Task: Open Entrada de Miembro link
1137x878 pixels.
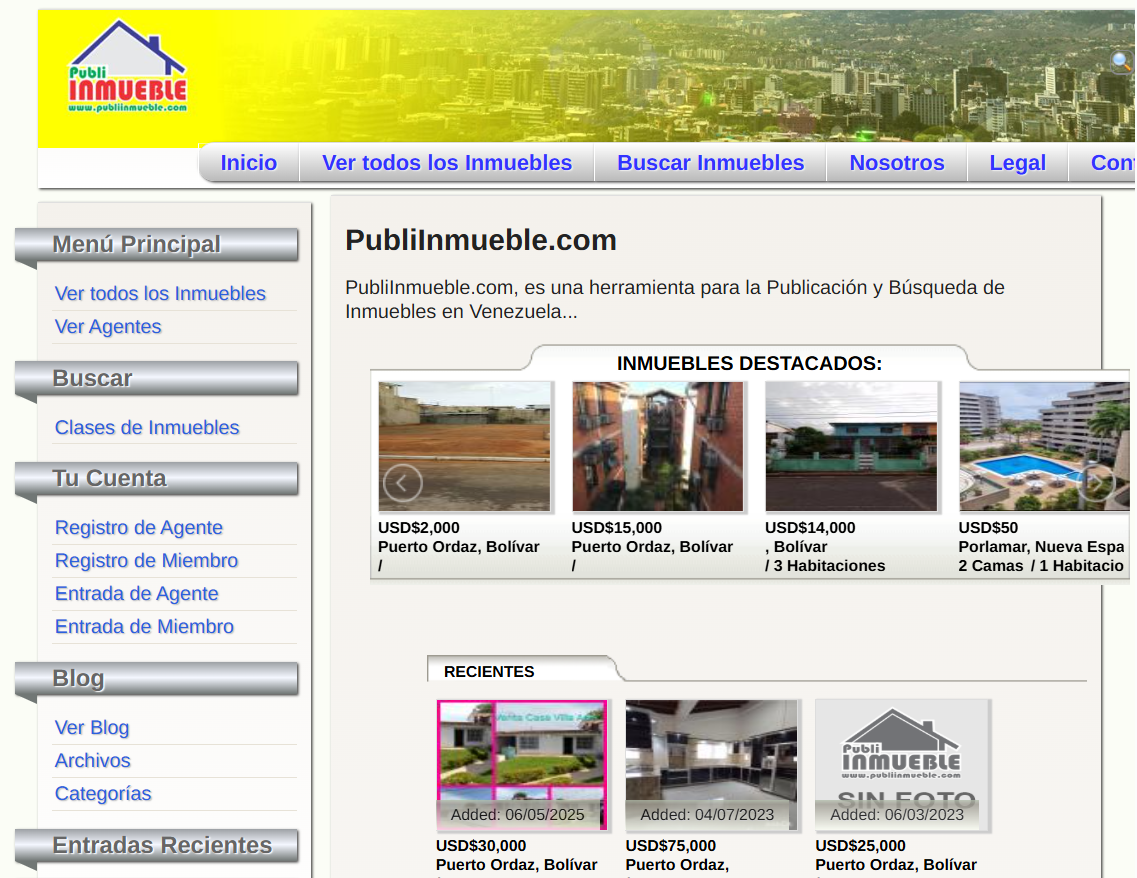Action: (144, 627)
